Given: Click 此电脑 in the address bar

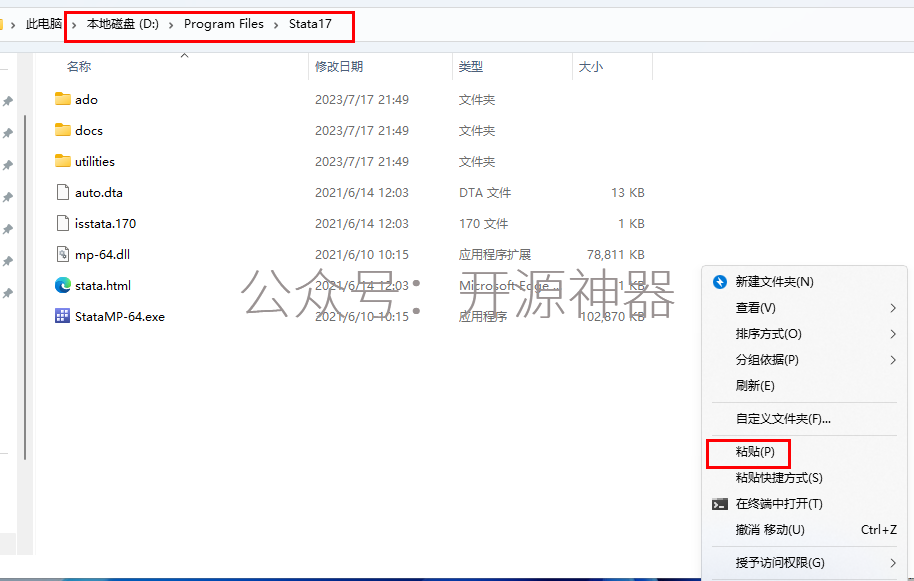Looking at the screenshot, I should click(x=44, y=24).
